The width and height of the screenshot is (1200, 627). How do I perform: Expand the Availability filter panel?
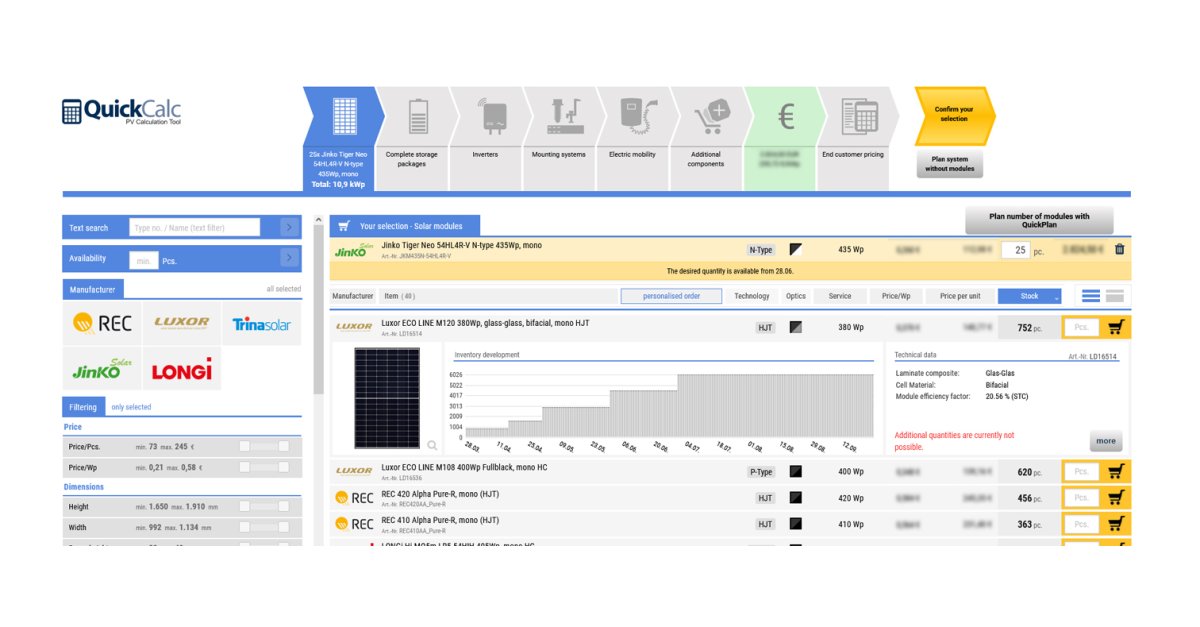[x=291, y=258]
